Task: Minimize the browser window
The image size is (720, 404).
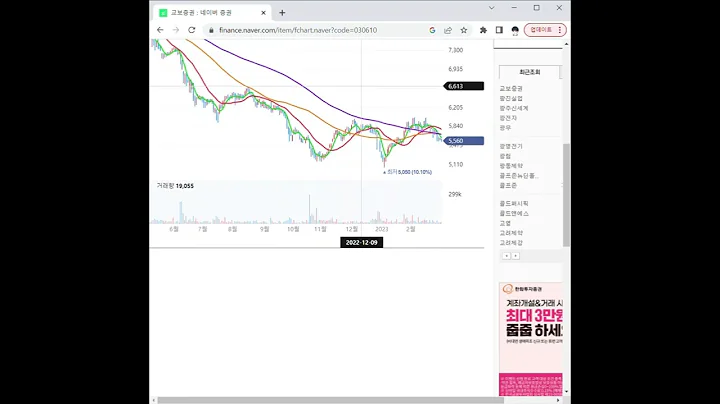Action: click(514, 8)
